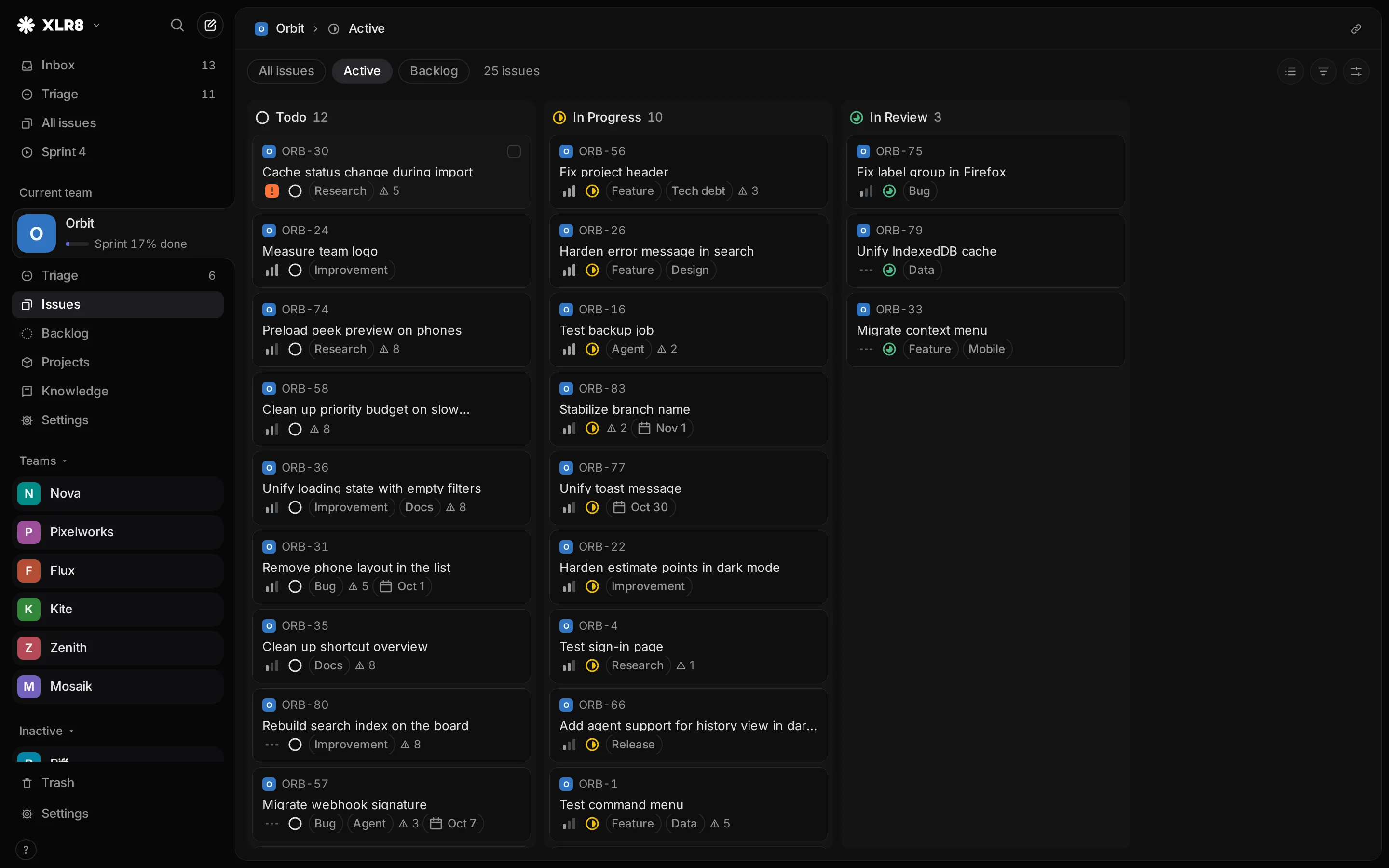Click XLR8 logo icon
Viewport: 1389px width, 868px height.
pyautogui.click(x=26, y=25)
